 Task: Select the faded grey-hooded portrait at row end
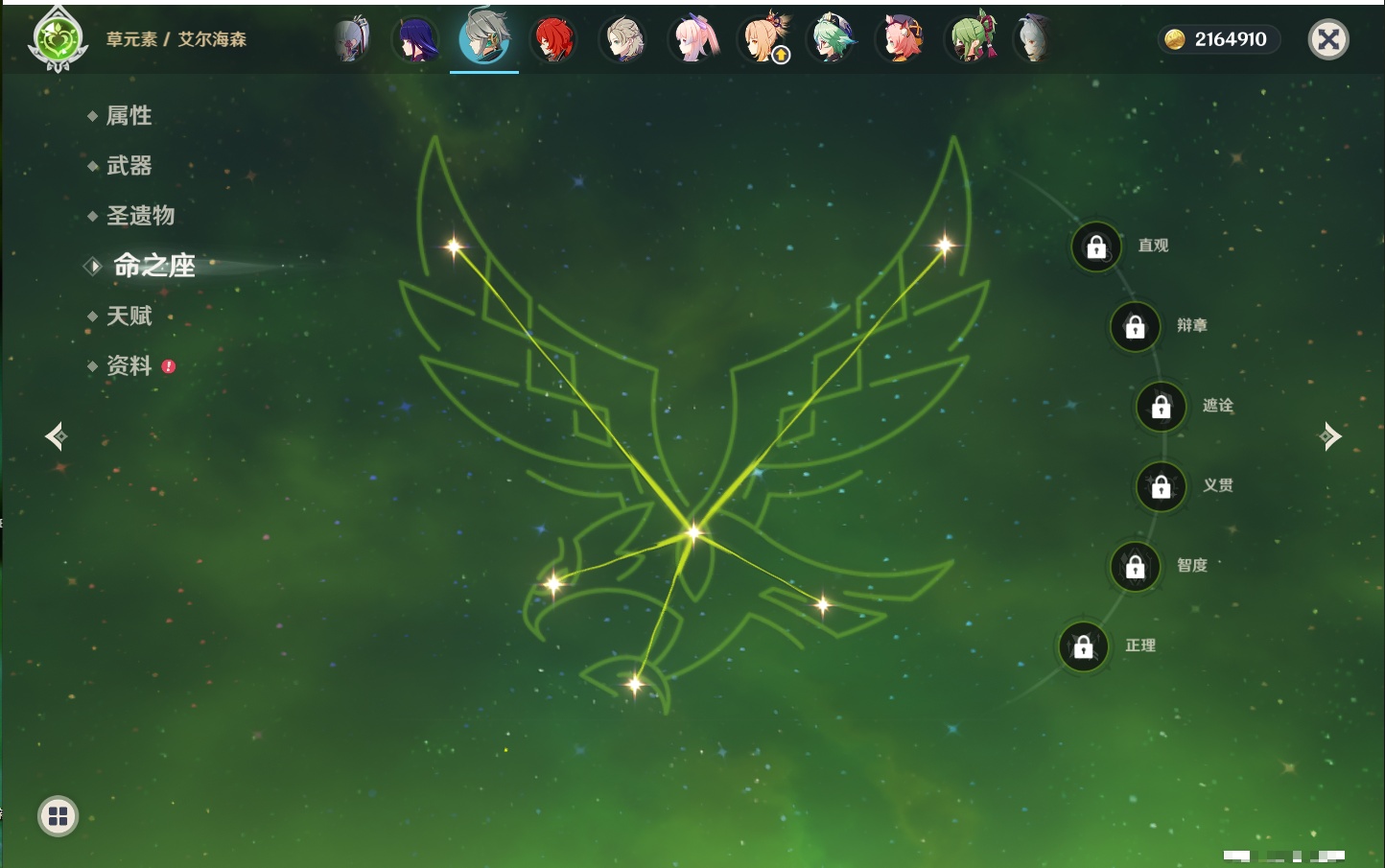[1033, 40]
